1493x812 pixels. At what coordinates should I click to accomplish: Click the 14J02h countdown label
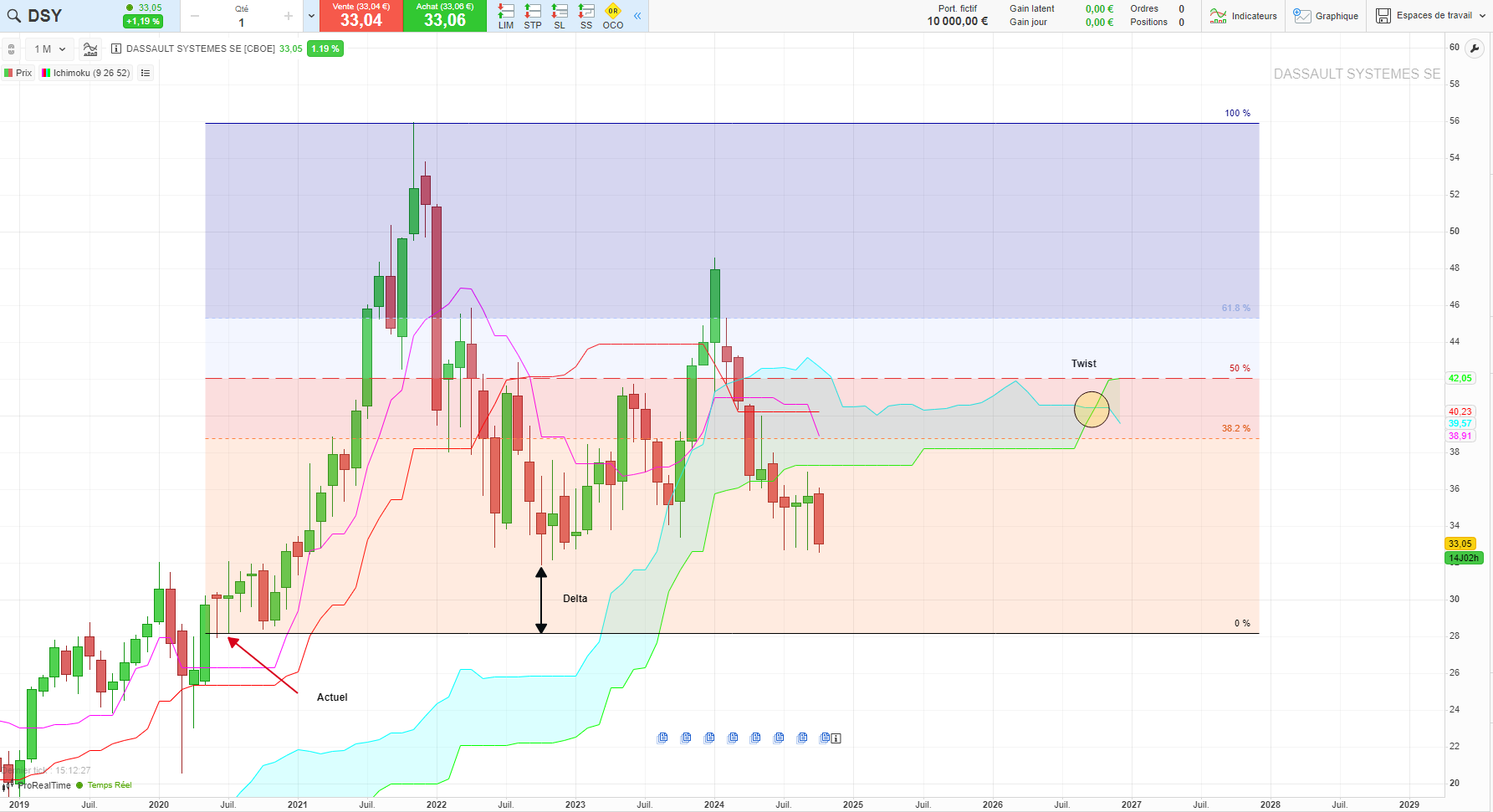pos(1464,559)
